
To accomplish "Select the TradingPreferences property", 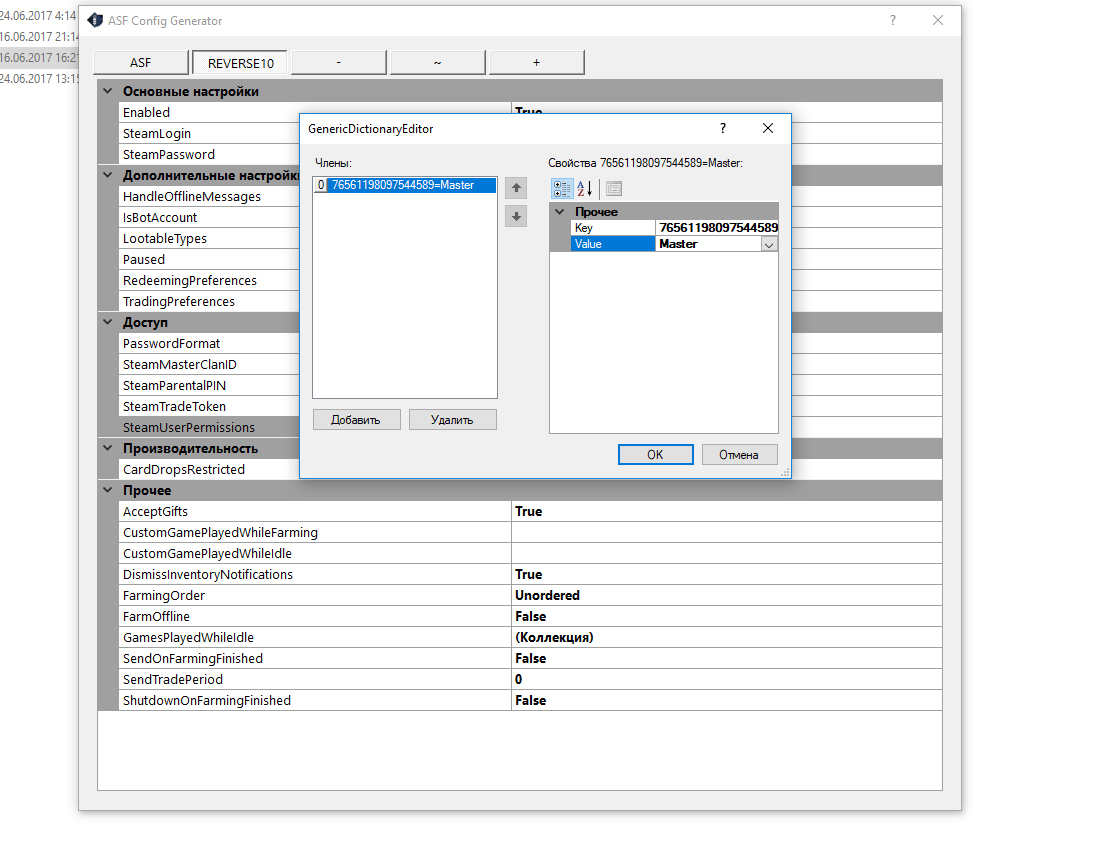I will pyautogui.click(x=209, y=301).
